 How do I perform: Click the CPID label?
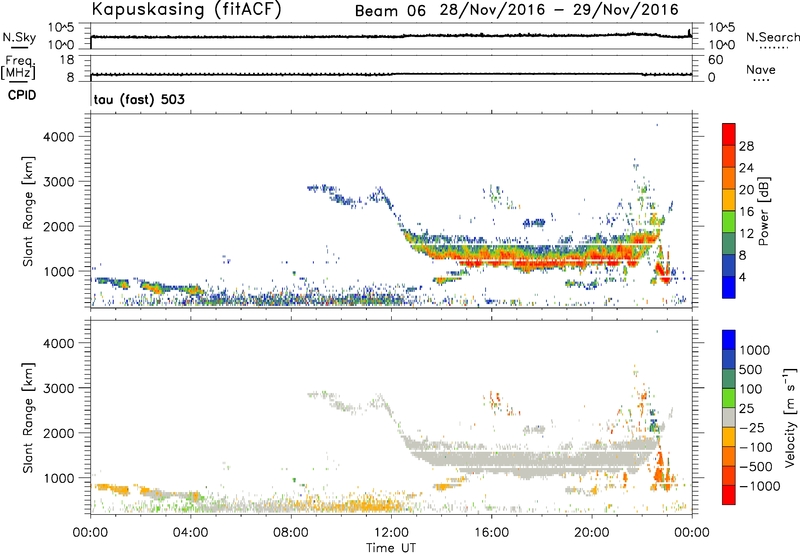(x=22, y=95)
